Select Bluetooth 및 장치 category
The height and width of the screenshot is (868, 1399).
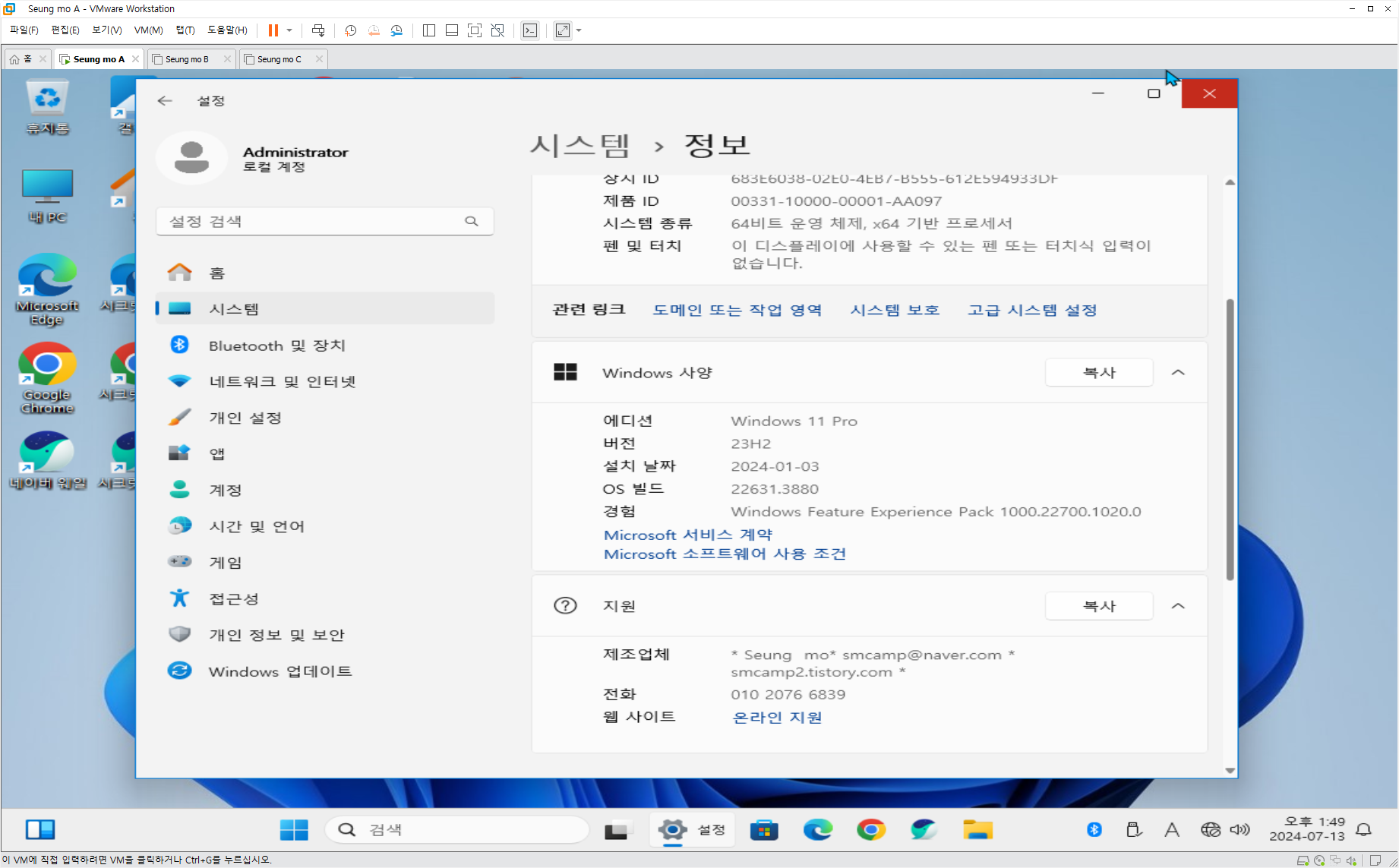pyautogui.click(x=325, y=346)
